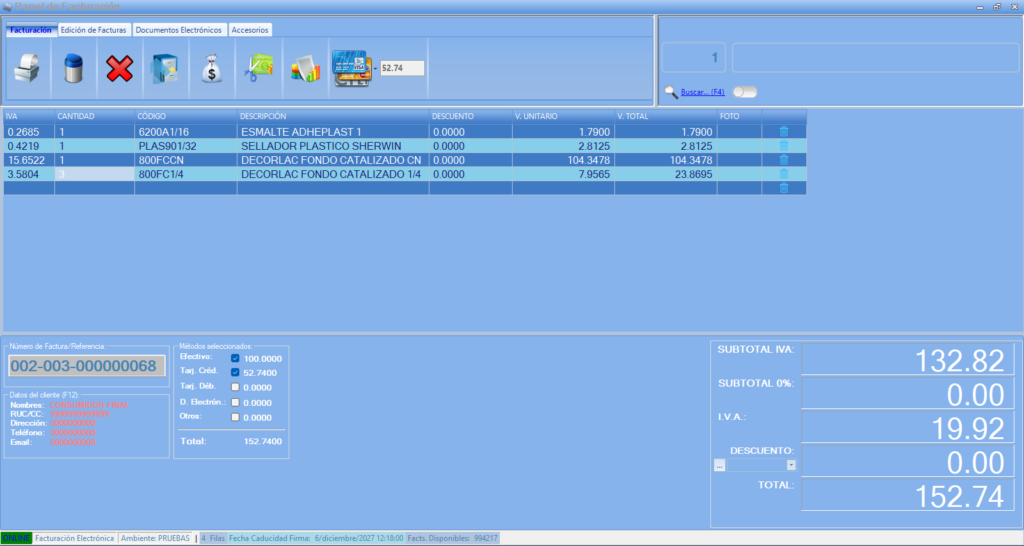This screenshot has width=1024, height=546.
Task: Check the Otros payment checkbox
Action: click(235, 417)
